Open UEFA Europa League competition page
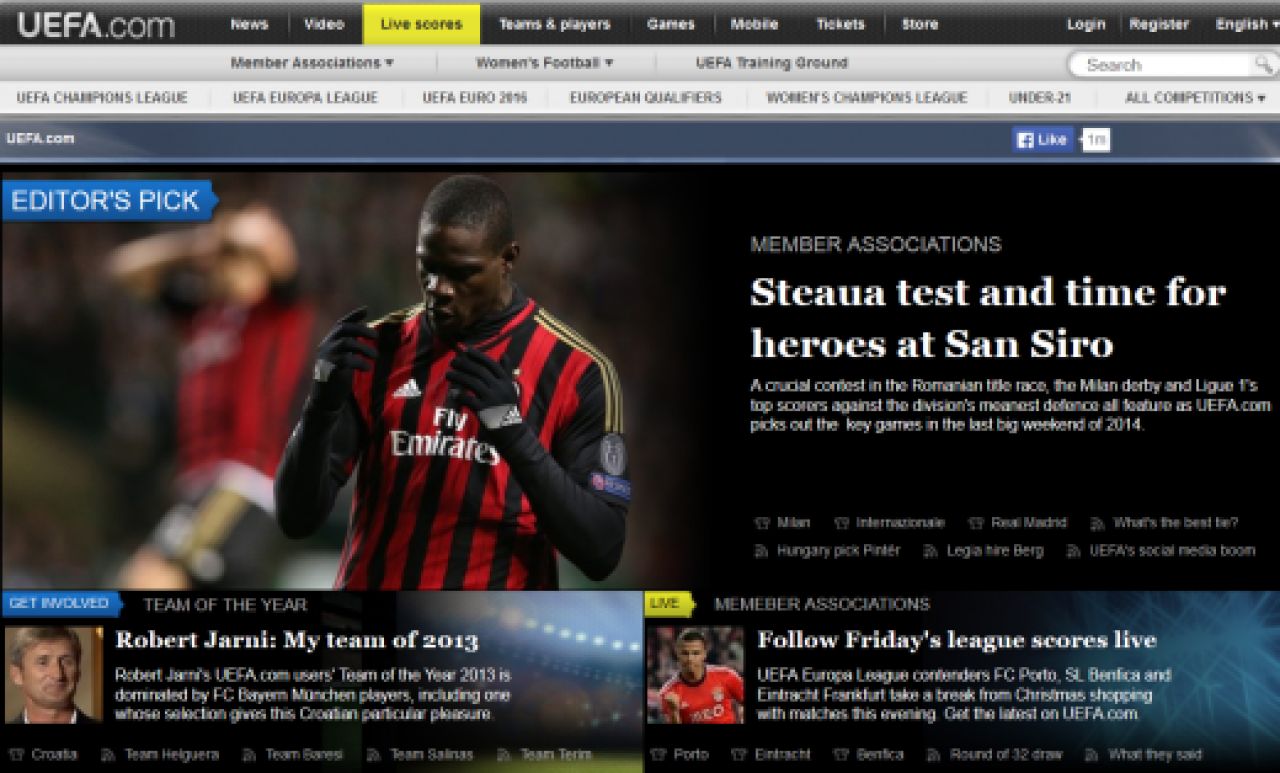 305,98
